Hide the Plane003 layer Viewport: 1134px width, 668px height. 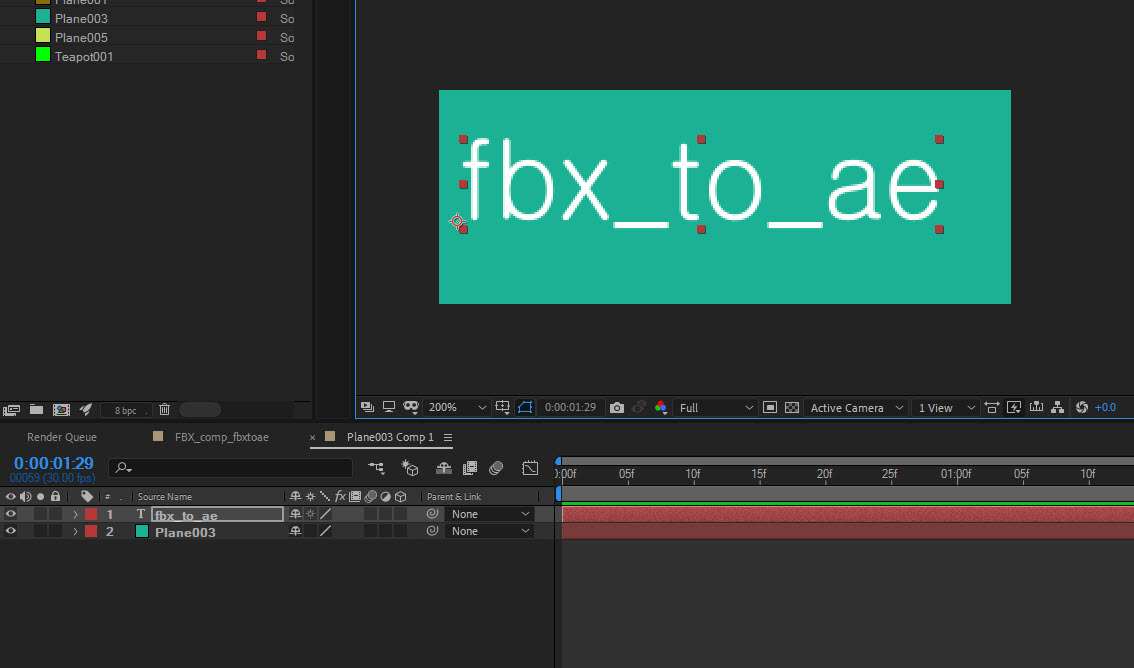click(10, 531)
